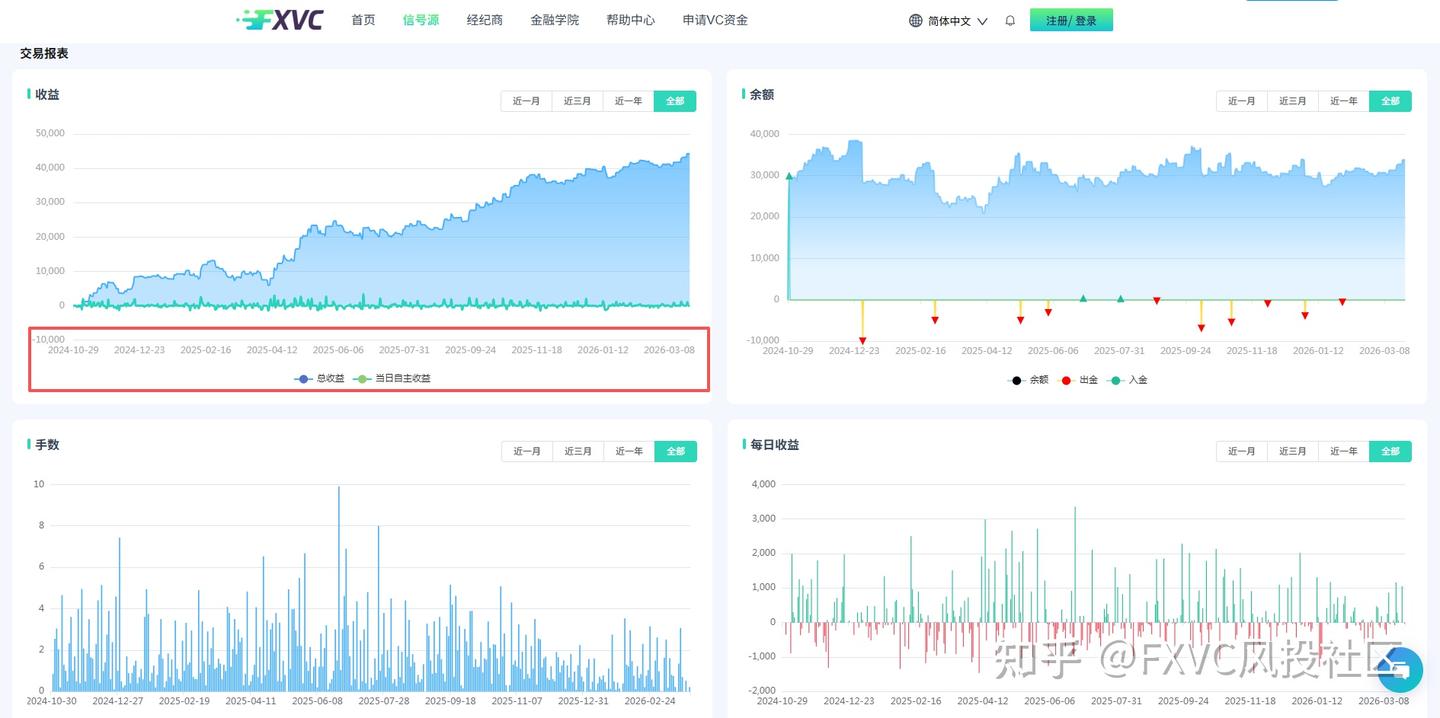Open 帮助中心 from the navigation bar
1440x718 pixels.
pyautogui.click(x=631, y=19)
